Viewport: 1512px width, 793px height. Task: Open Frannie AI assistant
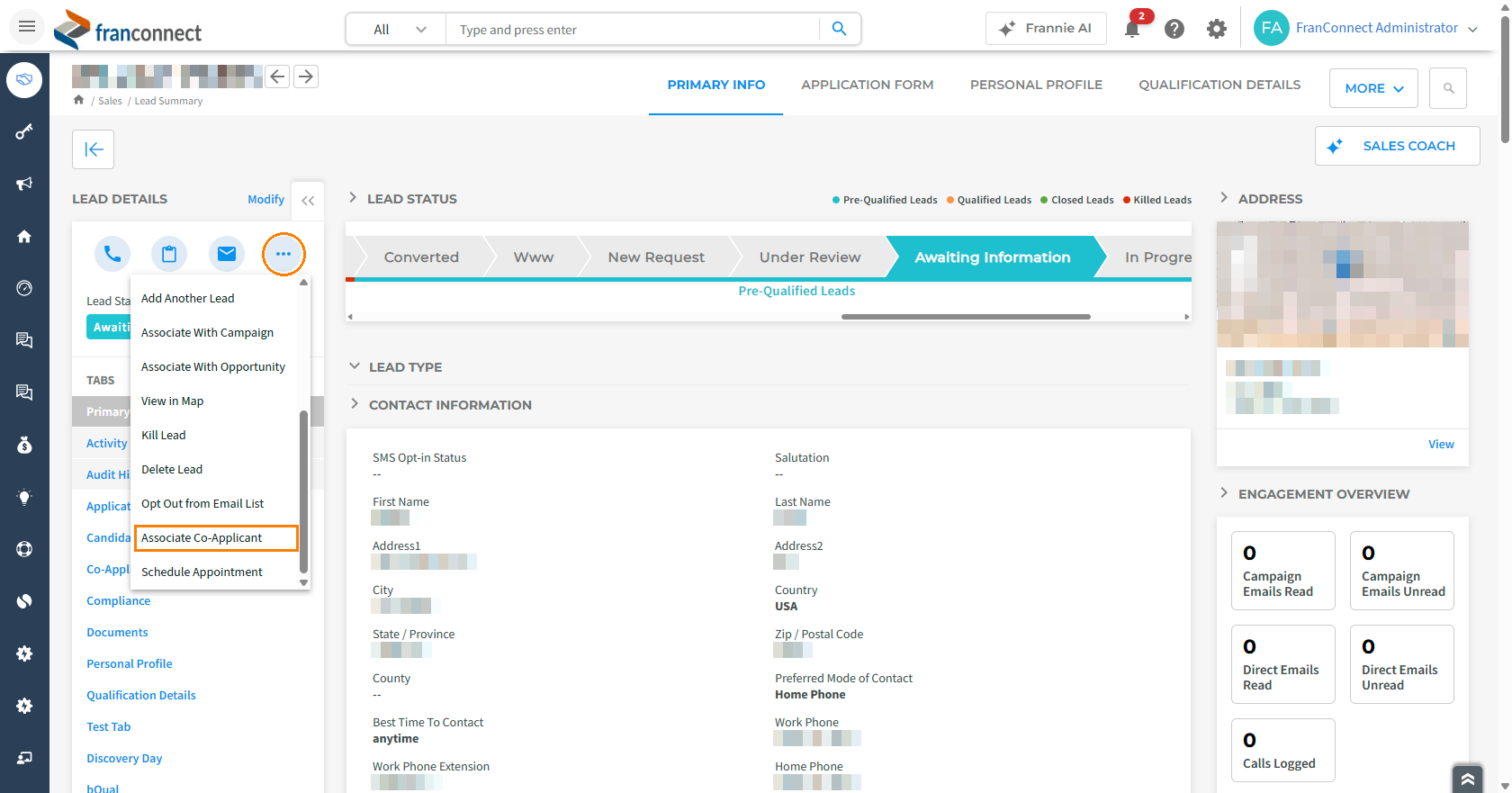click(1046, 29)
